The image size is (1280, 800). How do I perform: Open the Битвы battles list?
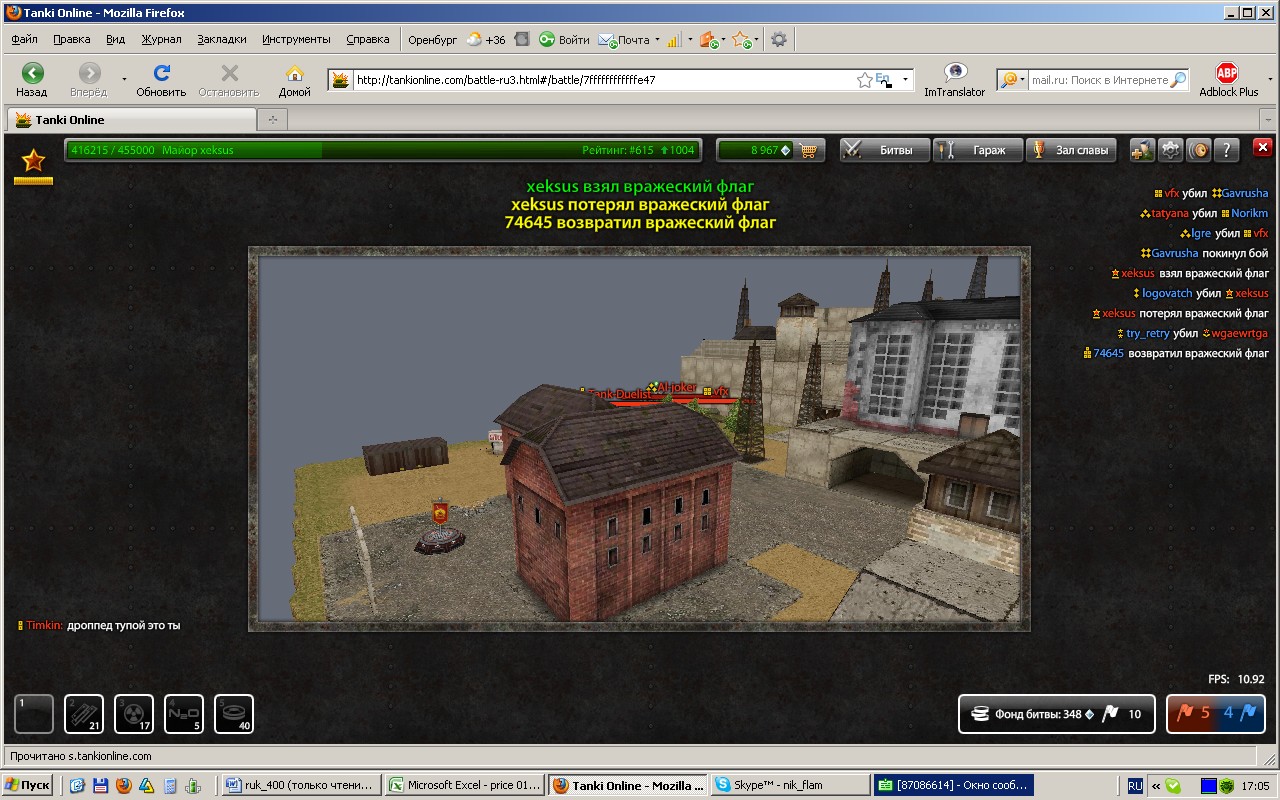tap(884, 150)
